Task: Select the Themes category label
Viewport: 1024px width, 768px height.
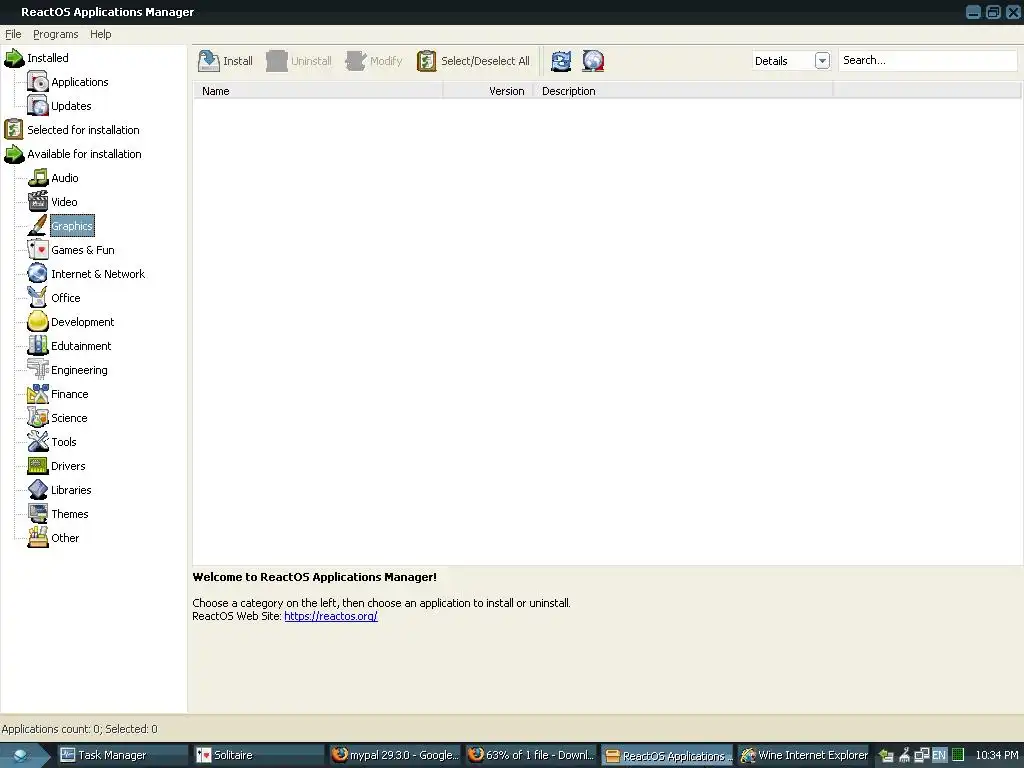Action: pyautogui.click(x=70, y=514)
